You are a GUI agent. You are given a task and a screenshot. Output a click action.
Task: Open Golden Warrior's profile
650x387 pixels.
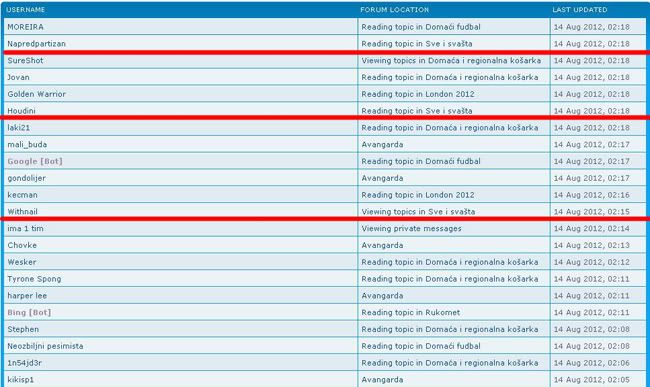(36, 94)
